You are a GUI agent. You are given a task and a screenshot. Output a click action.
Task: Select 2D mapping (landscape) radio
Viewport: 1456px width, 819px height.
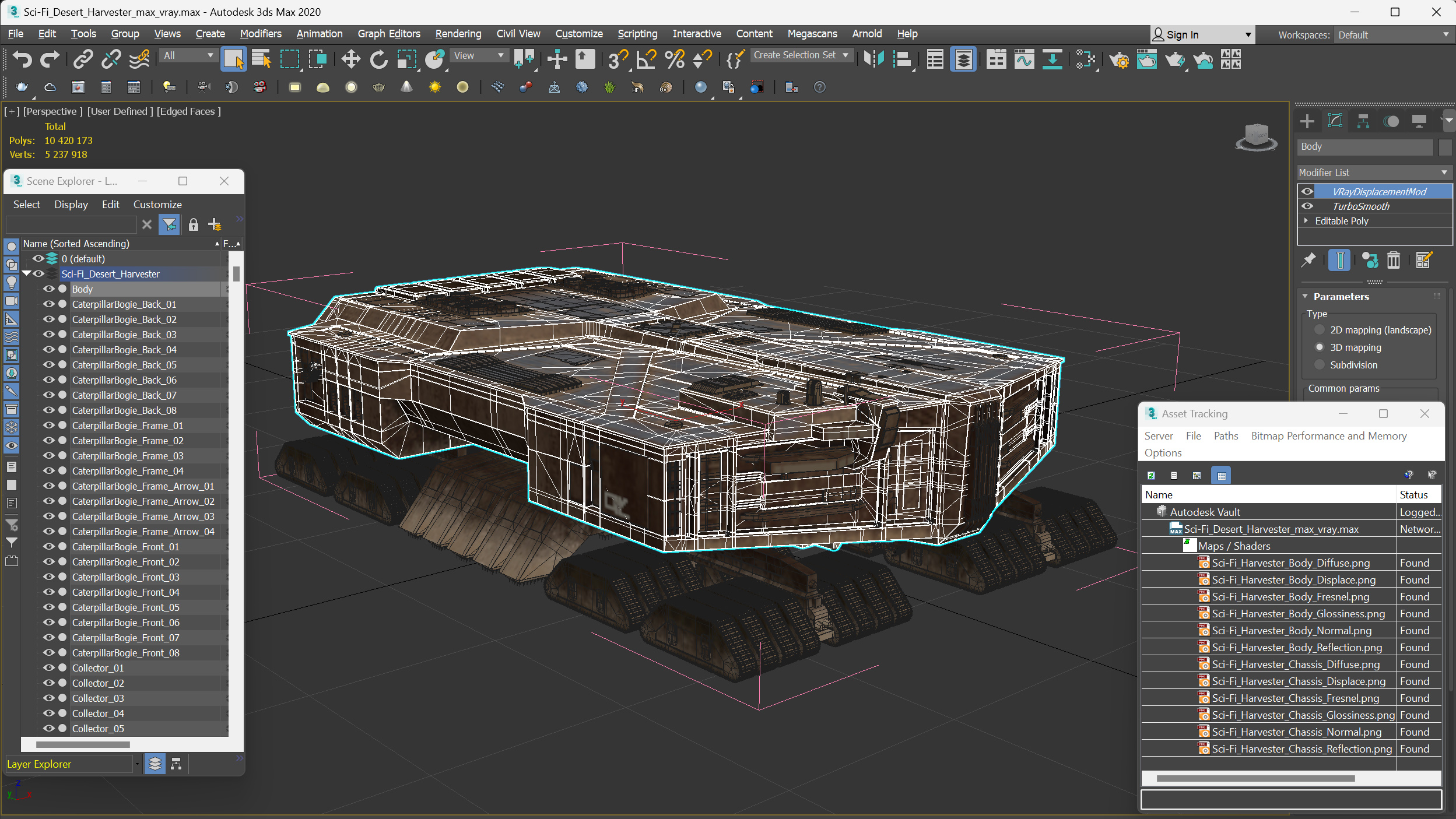pyautogui.click(x=1320, y=330)
